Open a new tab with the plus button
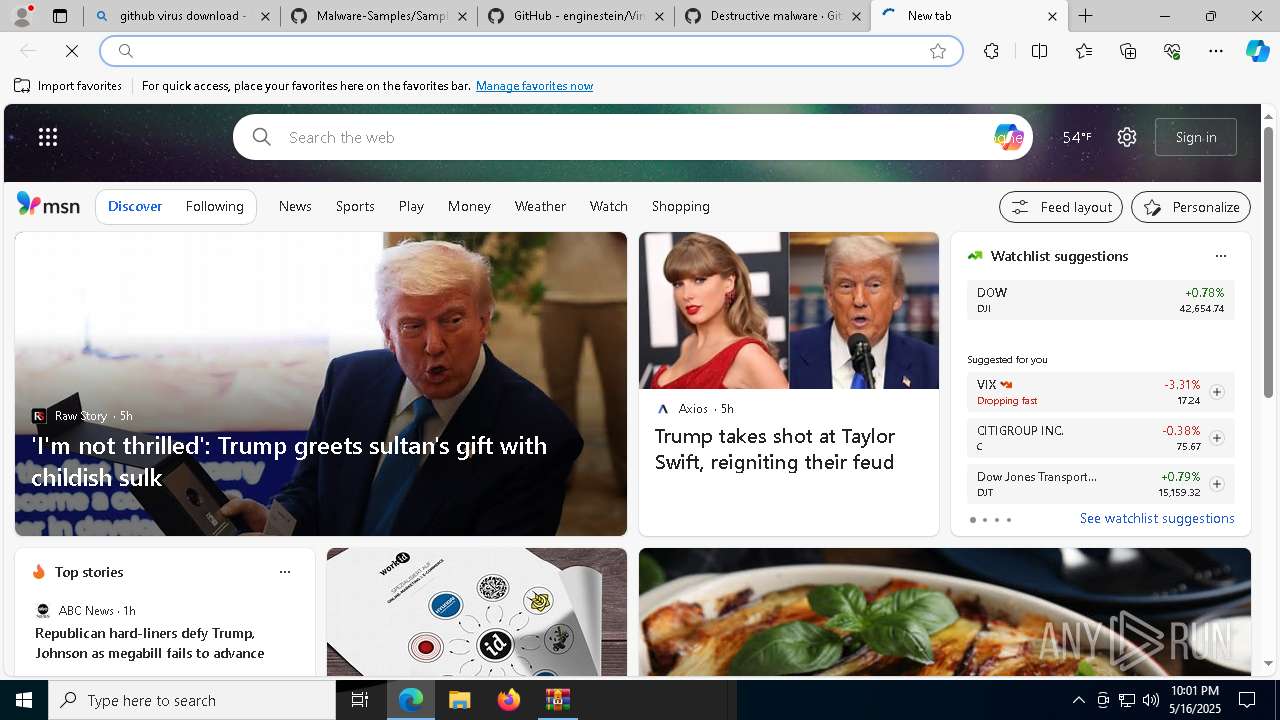Screen dimensions: 1280x720 (1086, 16)
